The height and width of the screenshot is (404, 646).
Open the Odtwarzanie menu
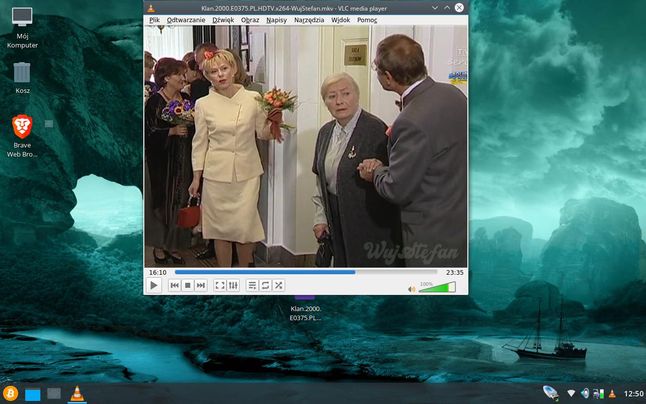pyautogui.click(x=186, y=20)
